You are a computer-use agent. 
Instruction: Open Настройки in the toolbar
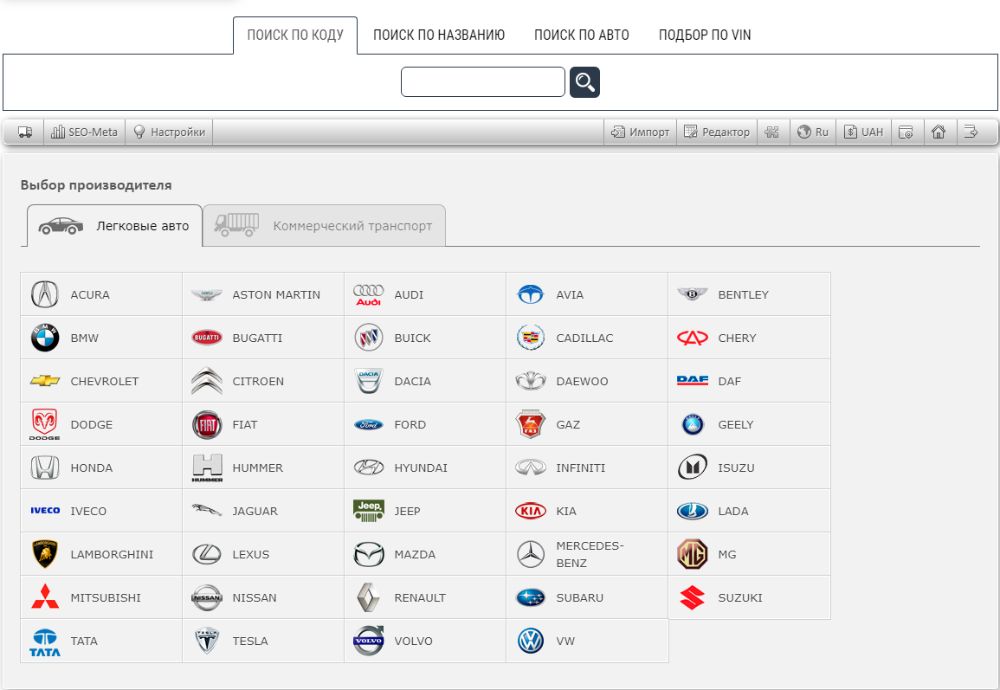169,132
